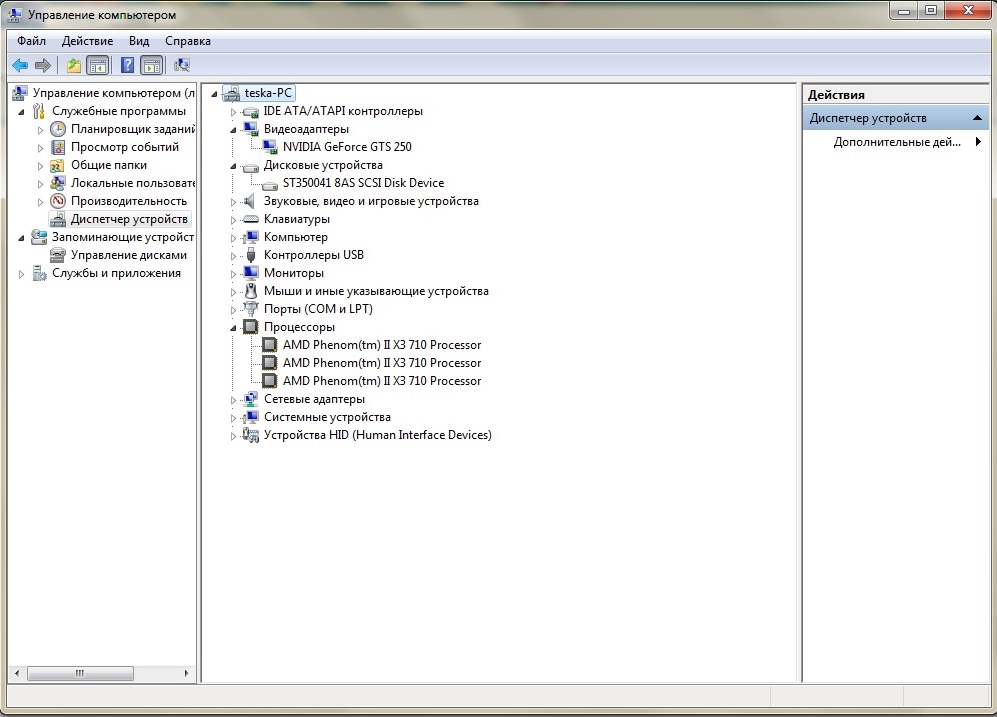Open the Действие menu
The image size is (997, 717).
(x=87, y=41)
